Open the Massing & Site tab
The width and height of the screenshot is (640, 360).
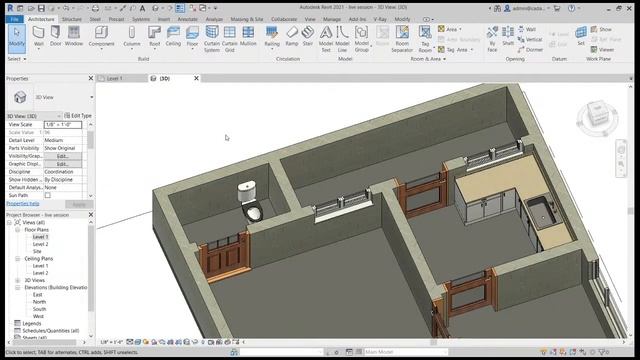point(247,19)
